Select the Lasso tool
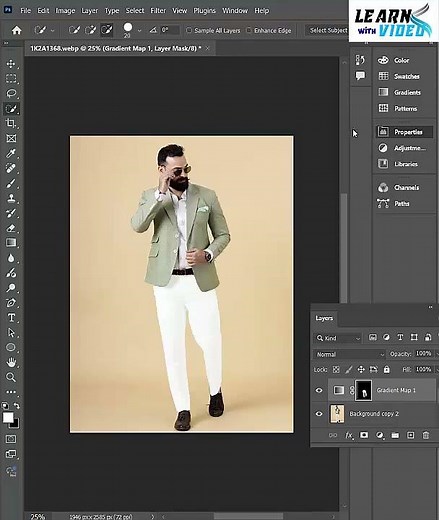 (11, 93)
